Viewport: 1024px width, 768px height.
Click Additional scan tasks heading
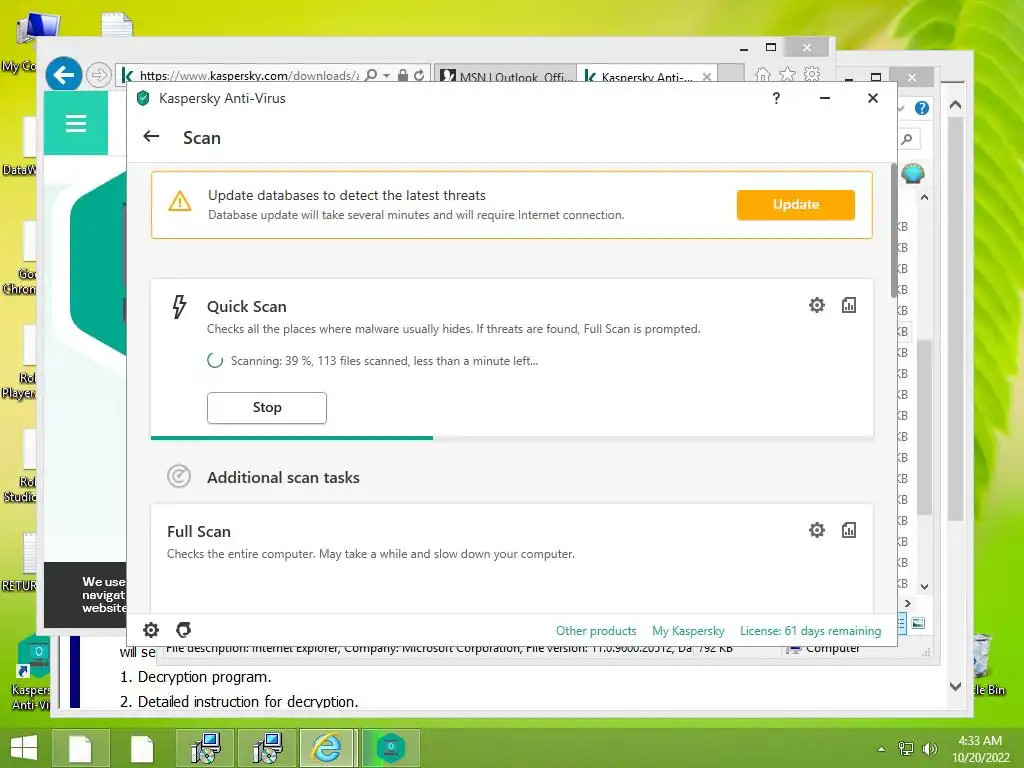click(x=283, y=477)
